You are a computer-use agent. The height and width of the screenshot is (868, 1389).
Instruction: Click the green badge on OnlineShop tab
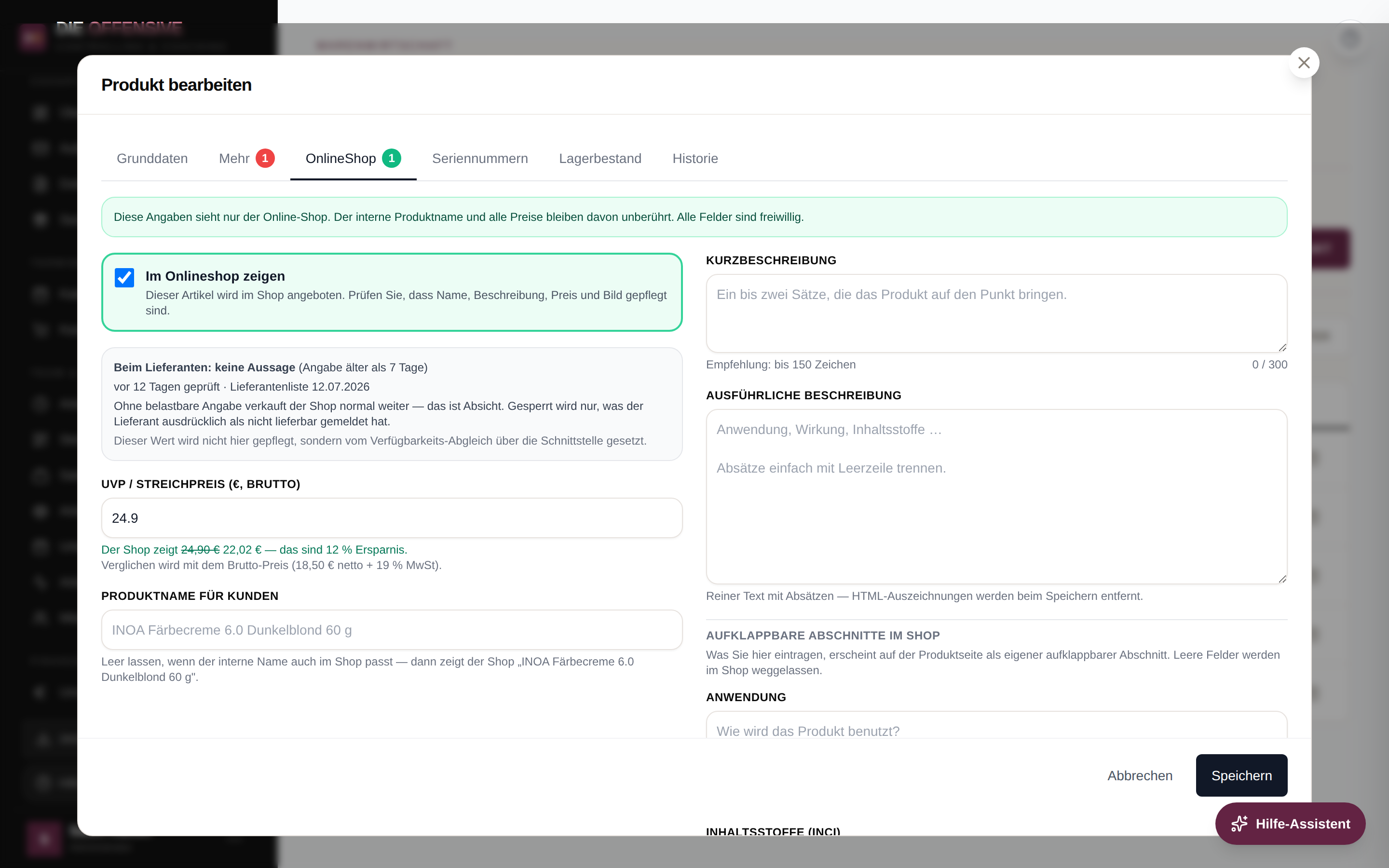[x=392, y=158]
